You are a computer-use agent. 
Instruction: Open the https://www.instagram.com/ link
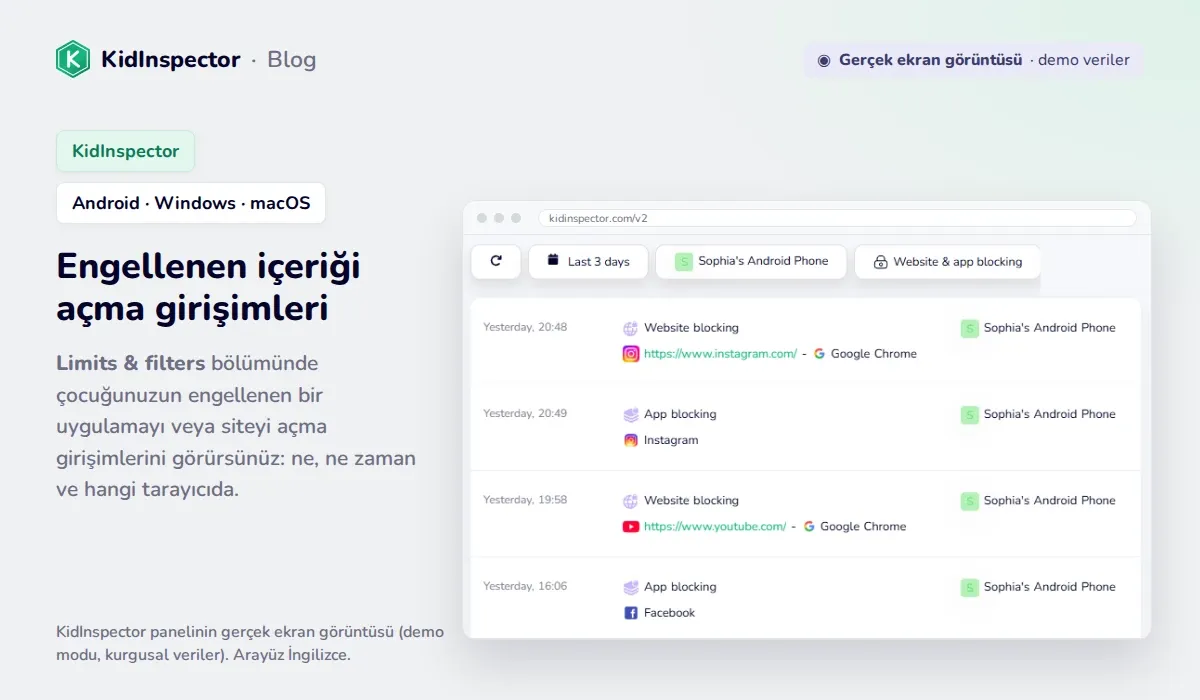point(720,353)
